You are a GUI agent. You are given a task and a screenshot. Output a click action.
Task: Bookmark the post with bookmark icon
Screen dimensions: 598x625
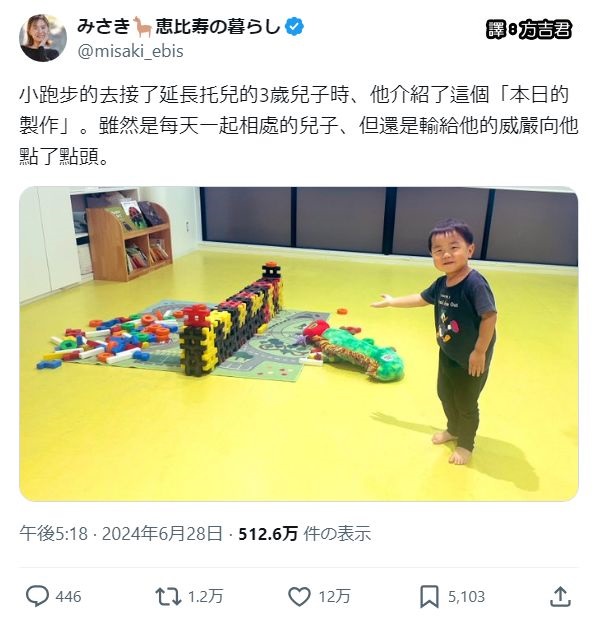[x=429, y=597]
